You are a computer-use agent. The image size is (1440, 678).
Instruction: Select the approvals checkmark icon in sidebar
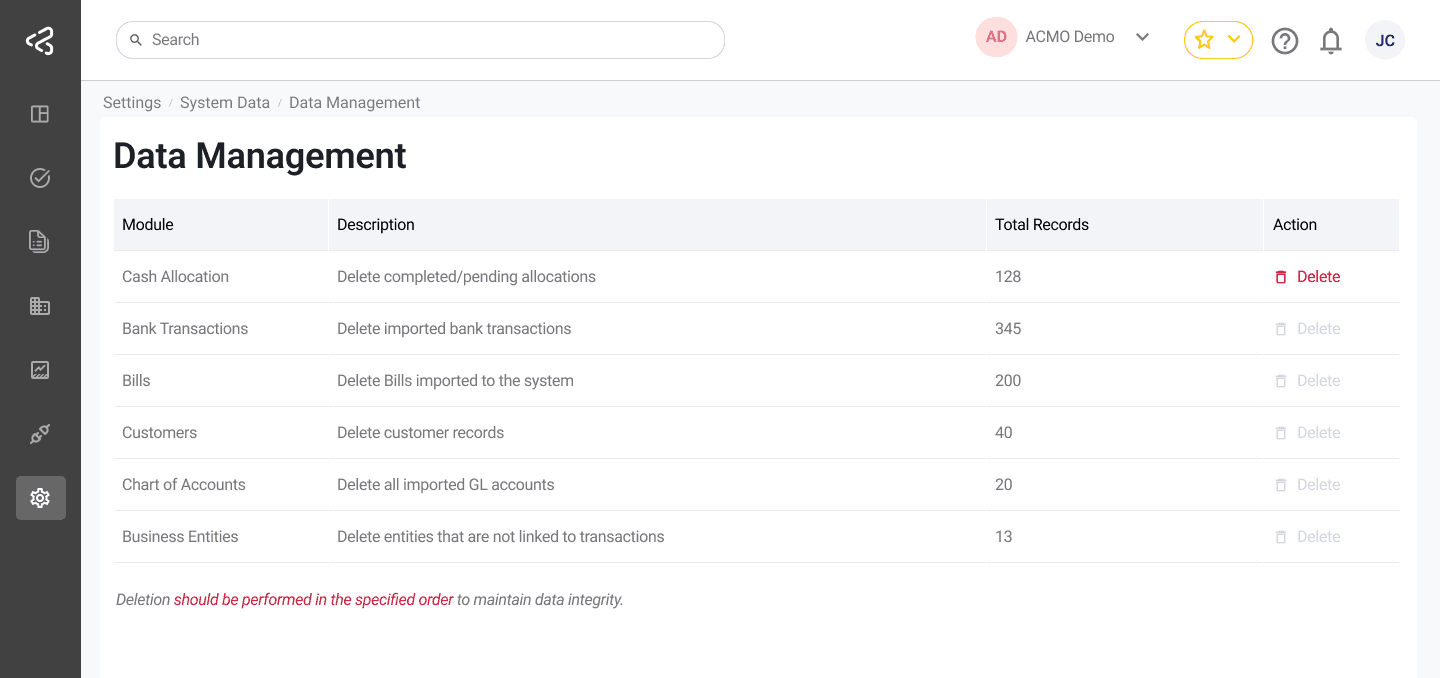tap(40, 177)
